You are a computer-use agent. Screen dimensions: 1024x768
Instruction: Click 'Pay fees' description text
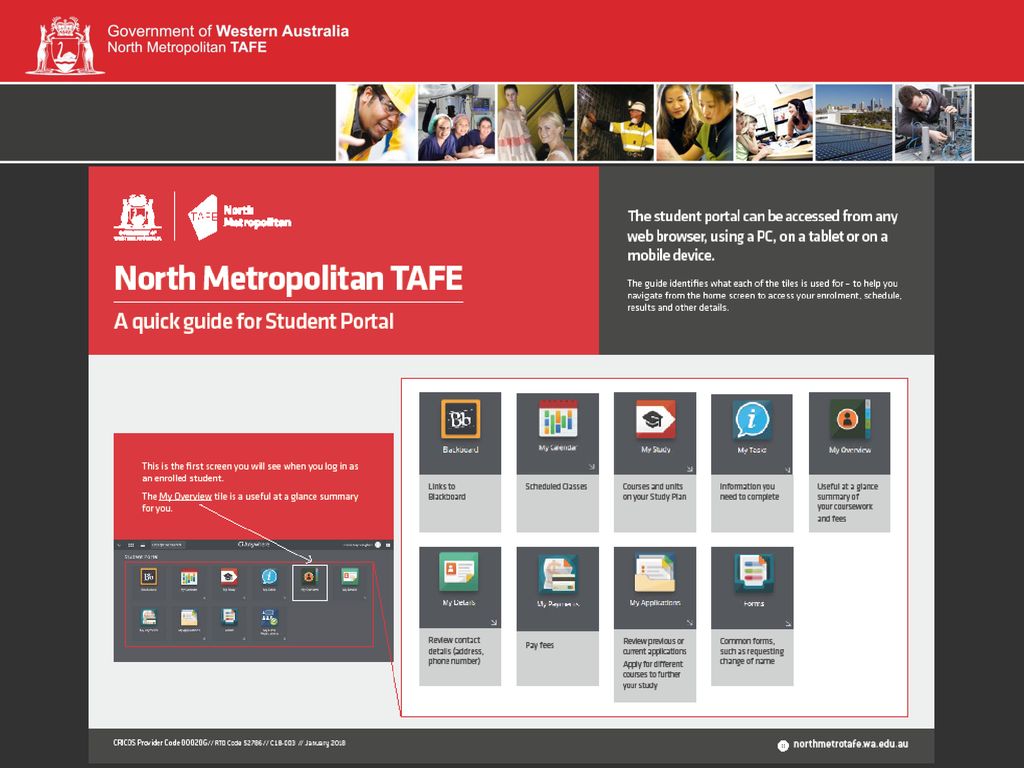click(539, 645)
